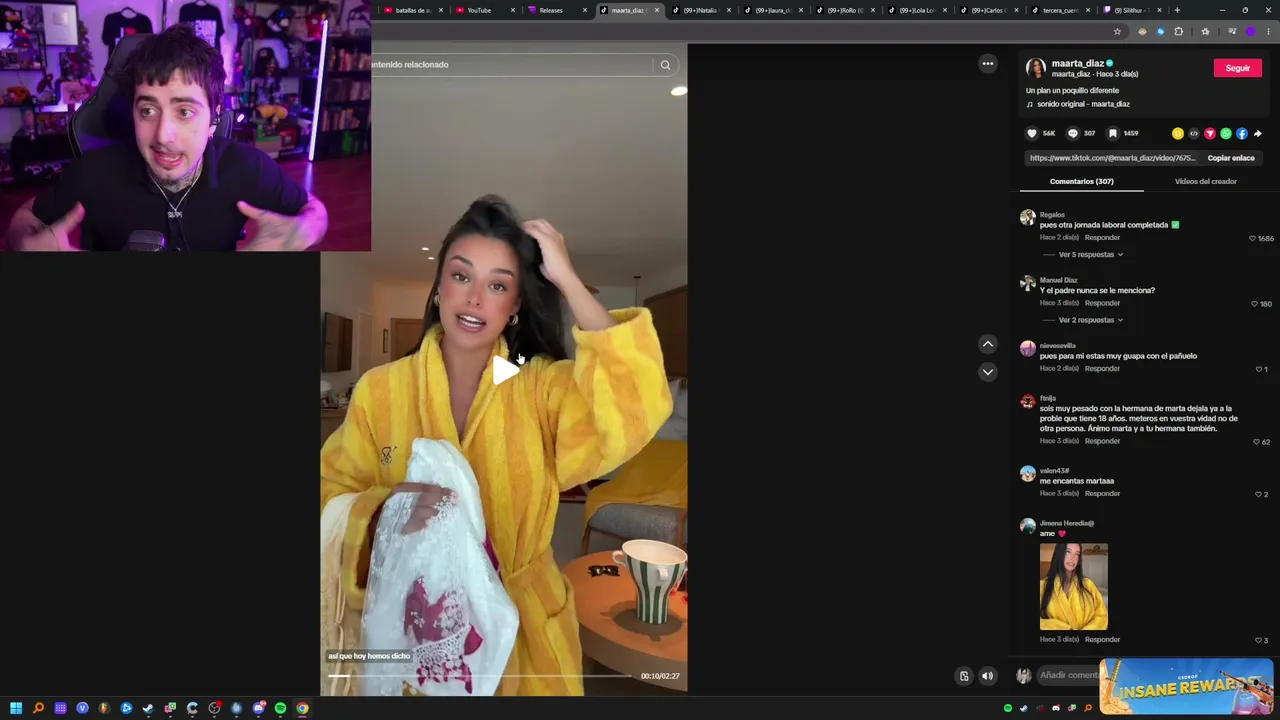This screenshot has height=720, width=1280.
Task: Click the yellow repost share icon
Action: coord(1178,133)
